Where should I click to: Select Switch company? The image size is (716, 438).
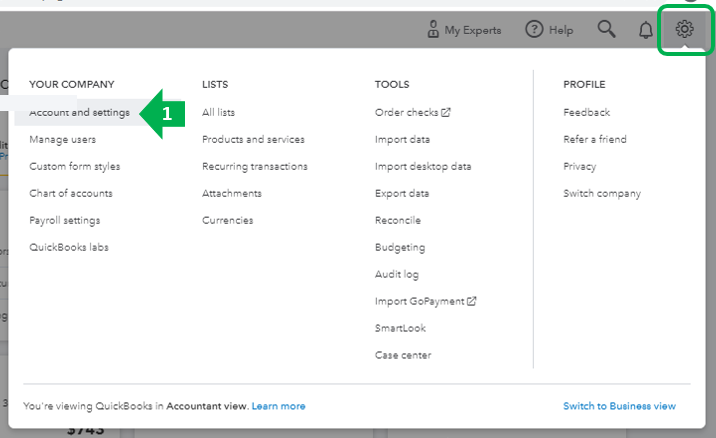(602, 193)
